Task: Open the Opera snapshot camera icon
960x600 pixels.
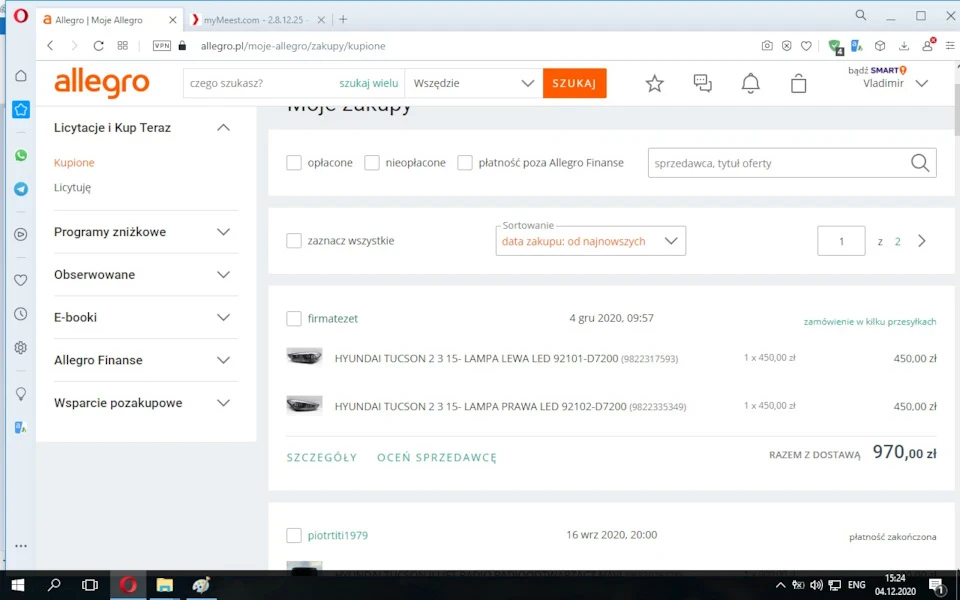Action: (767, 46)
